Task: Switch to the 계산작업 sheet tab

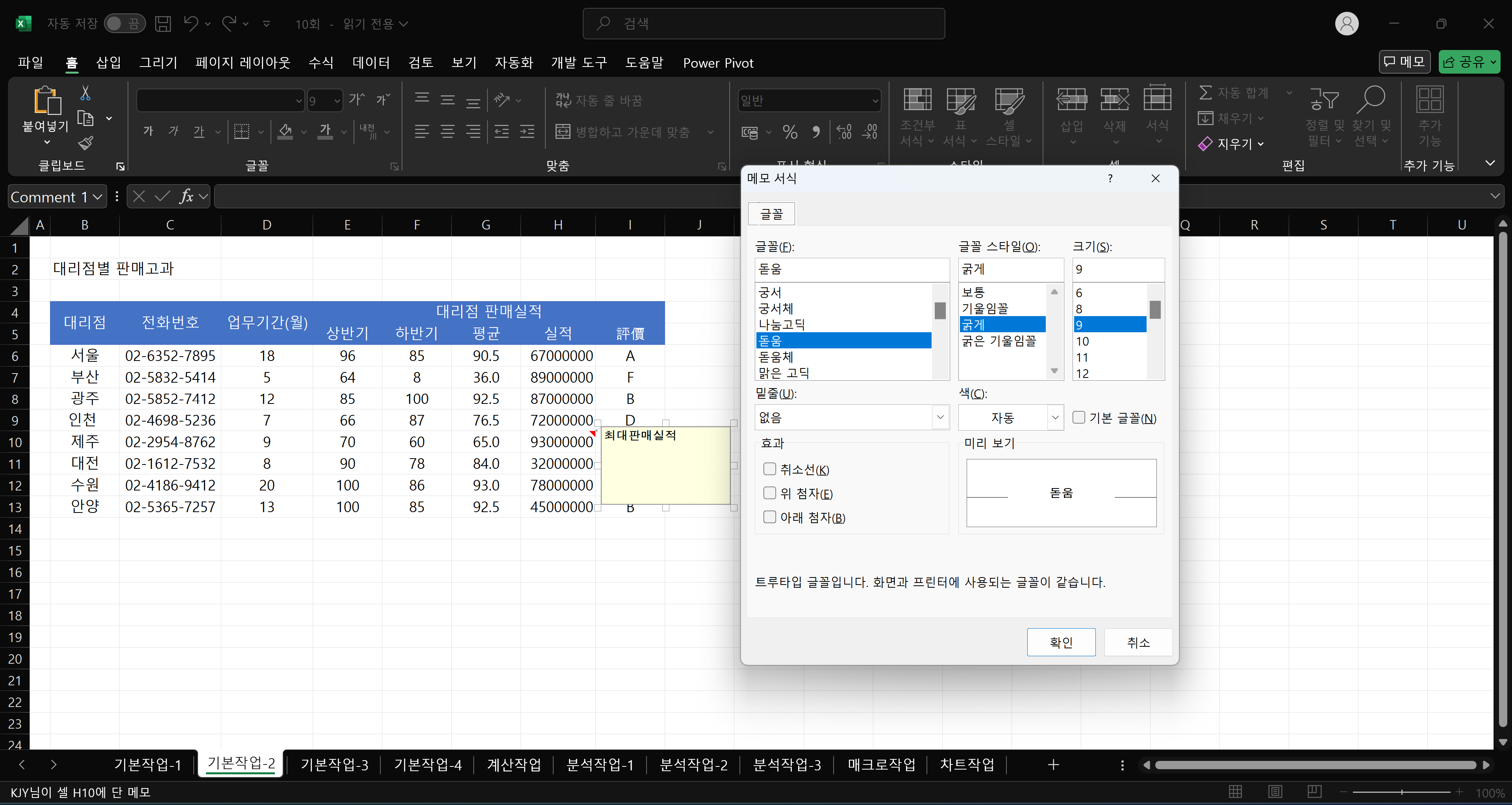Action: click(513, 764)
